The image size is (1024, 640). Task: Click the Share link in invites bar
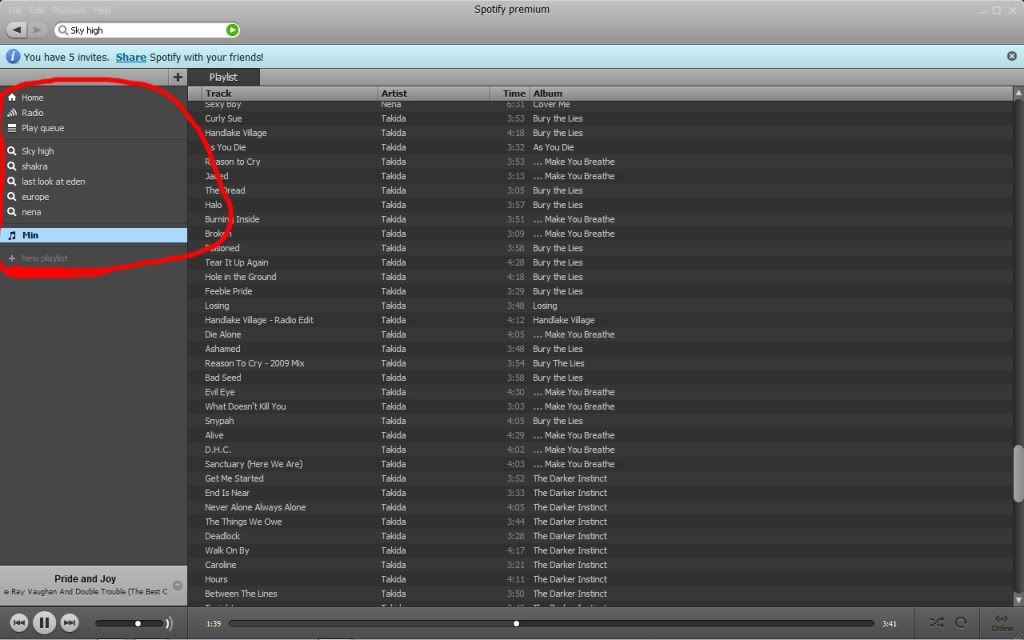click(x=130, y=57)
